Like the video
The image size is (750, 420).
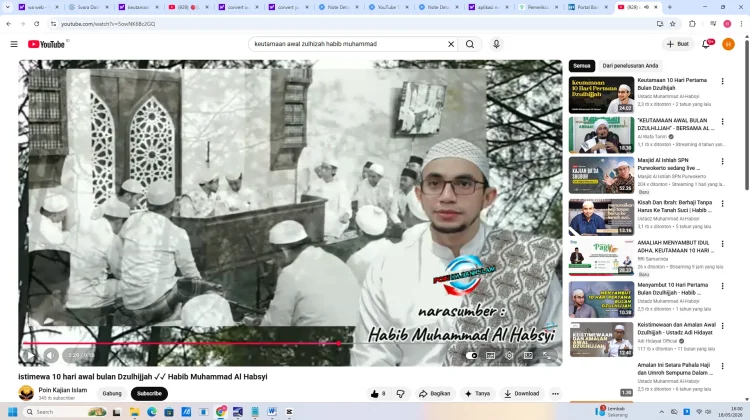coord(377,394)
